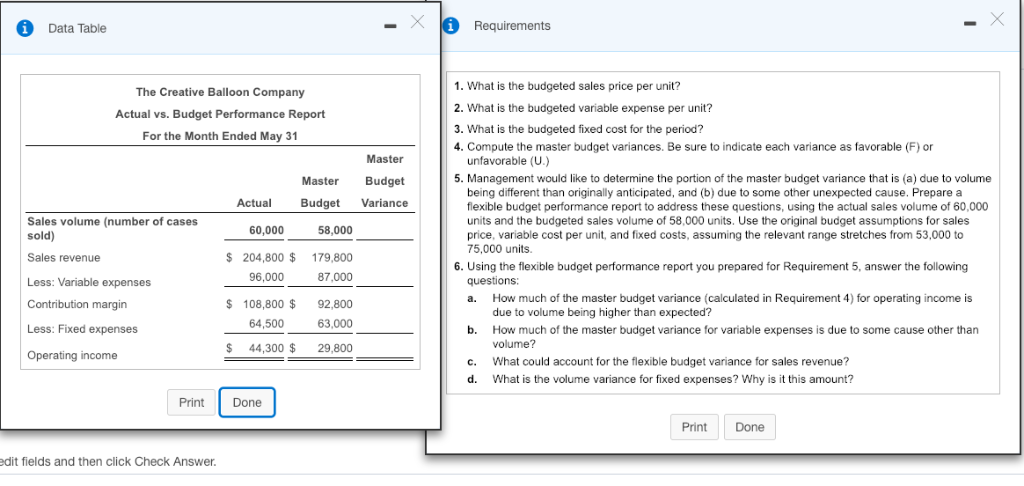Select budgeted variable expenses 87,000
1024x486 pixels.
[335, 277]
